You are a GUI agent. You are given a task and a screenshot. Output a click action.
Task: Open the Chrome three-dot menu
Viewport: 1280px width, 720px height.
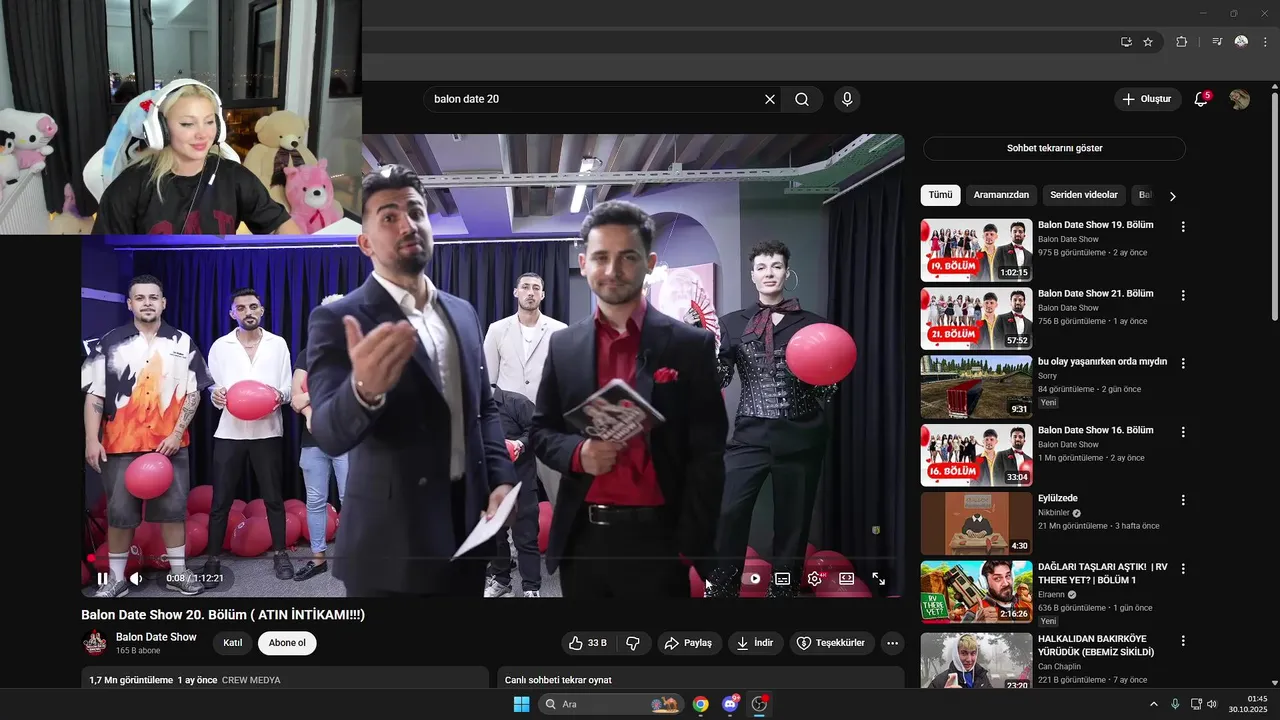[x=1265, y=42]
